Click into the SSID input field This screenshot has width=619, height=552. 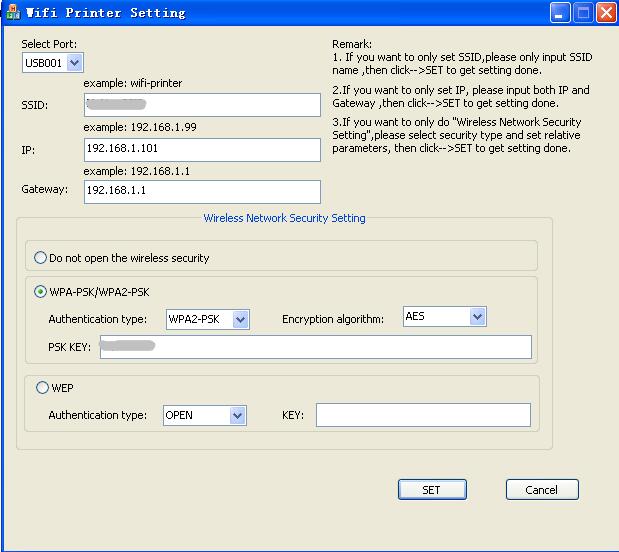tap(203, 104)
